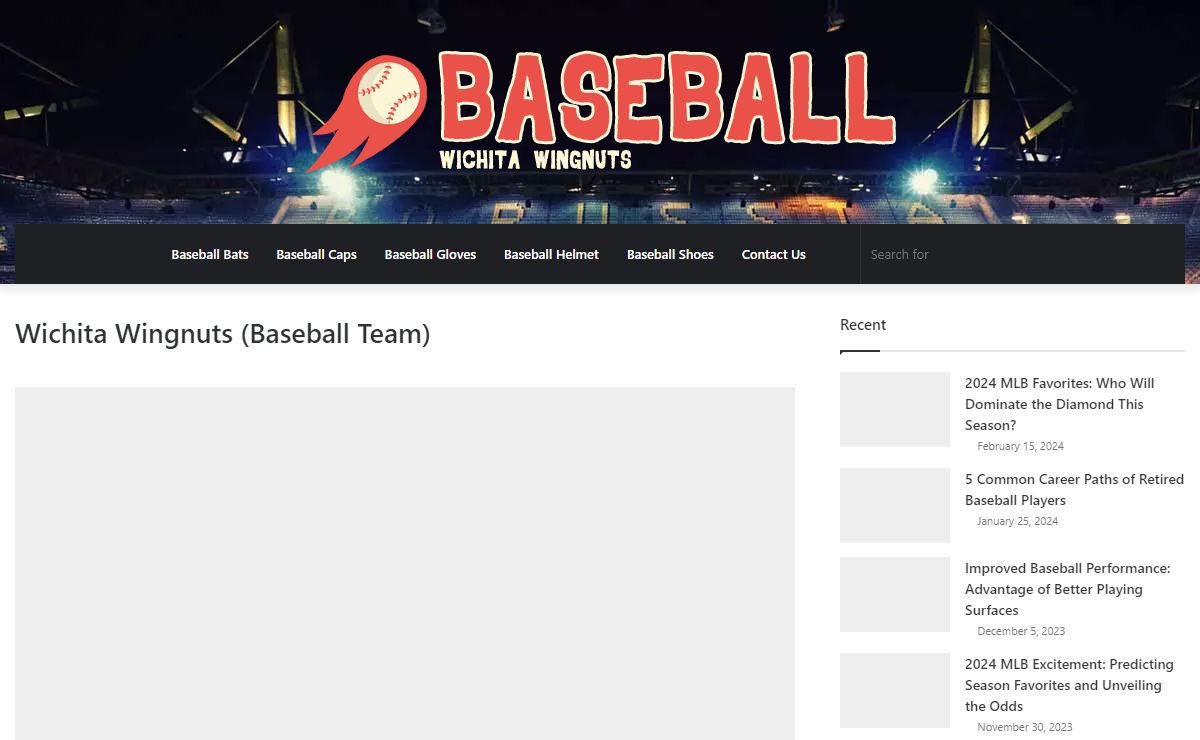Click thumbnail beside '2024 MLB Favorites'

[895, 409]
